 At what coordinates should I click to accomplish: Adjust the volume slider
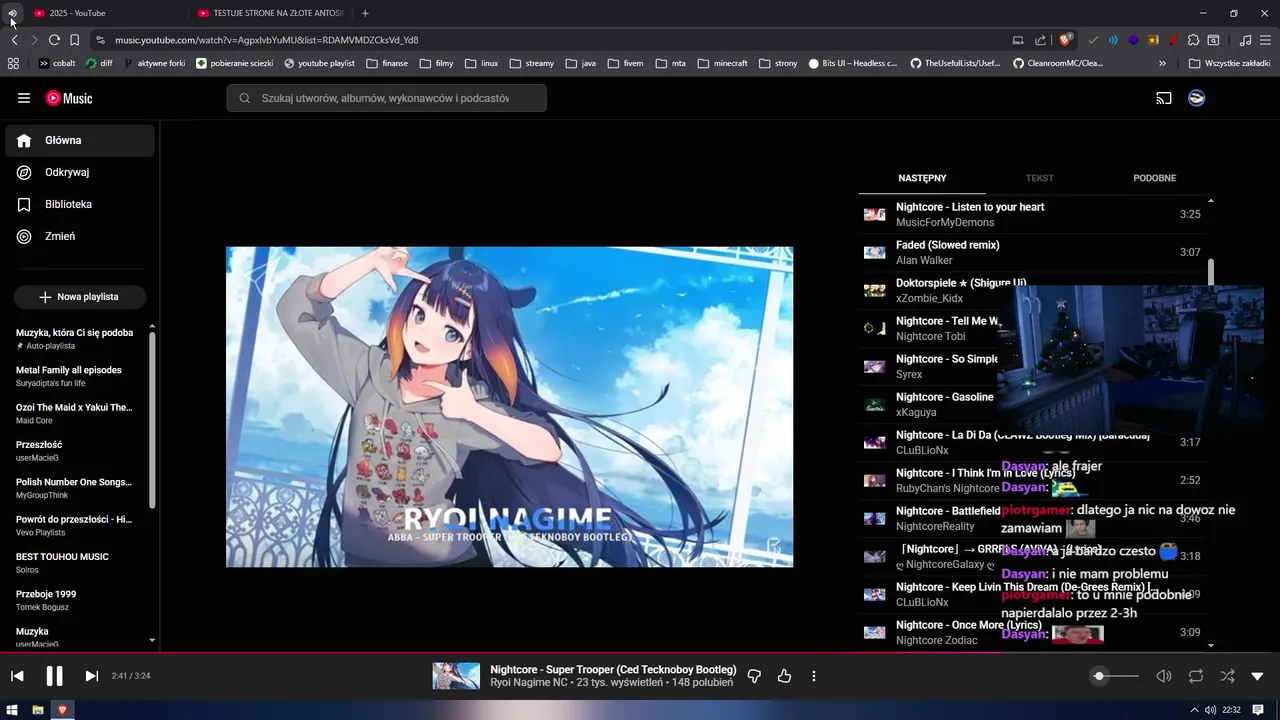pyautogui.click(x=1115, y=676)
